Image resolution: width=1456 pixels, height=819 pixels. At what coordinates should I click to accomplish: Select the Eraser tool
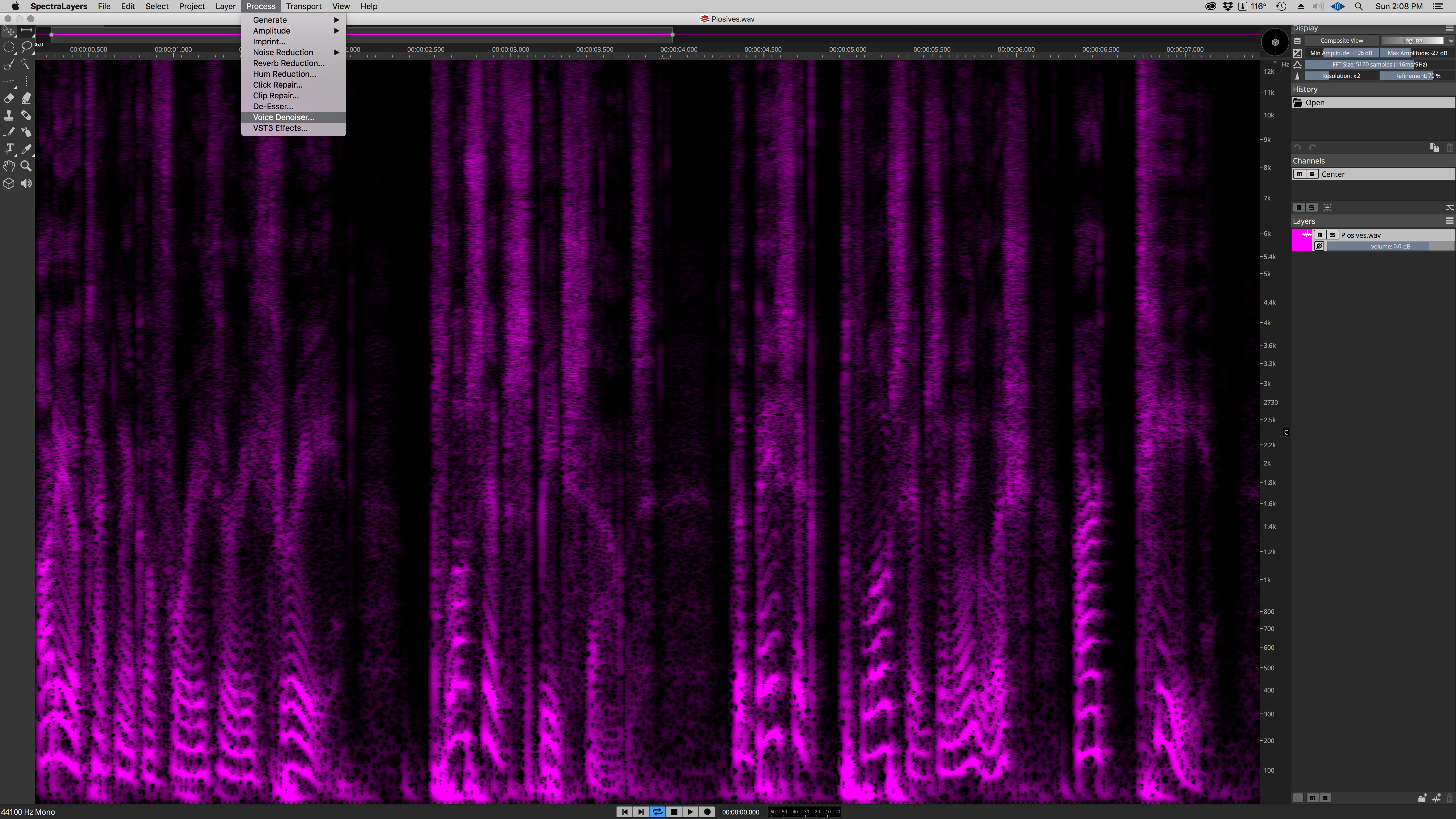tap(9, 98)
